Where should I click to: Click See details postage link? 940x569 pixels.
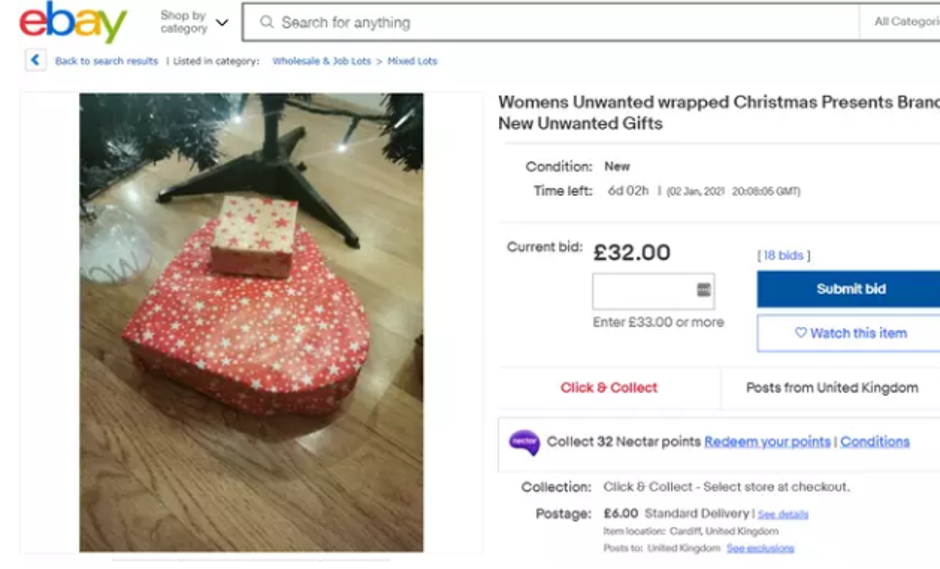click(x=783, y=514)
